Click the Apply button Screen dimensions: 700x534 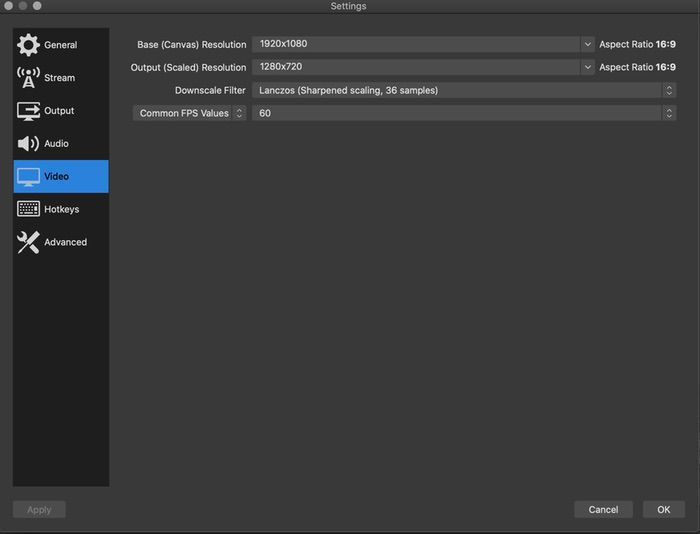coord(39,509)
